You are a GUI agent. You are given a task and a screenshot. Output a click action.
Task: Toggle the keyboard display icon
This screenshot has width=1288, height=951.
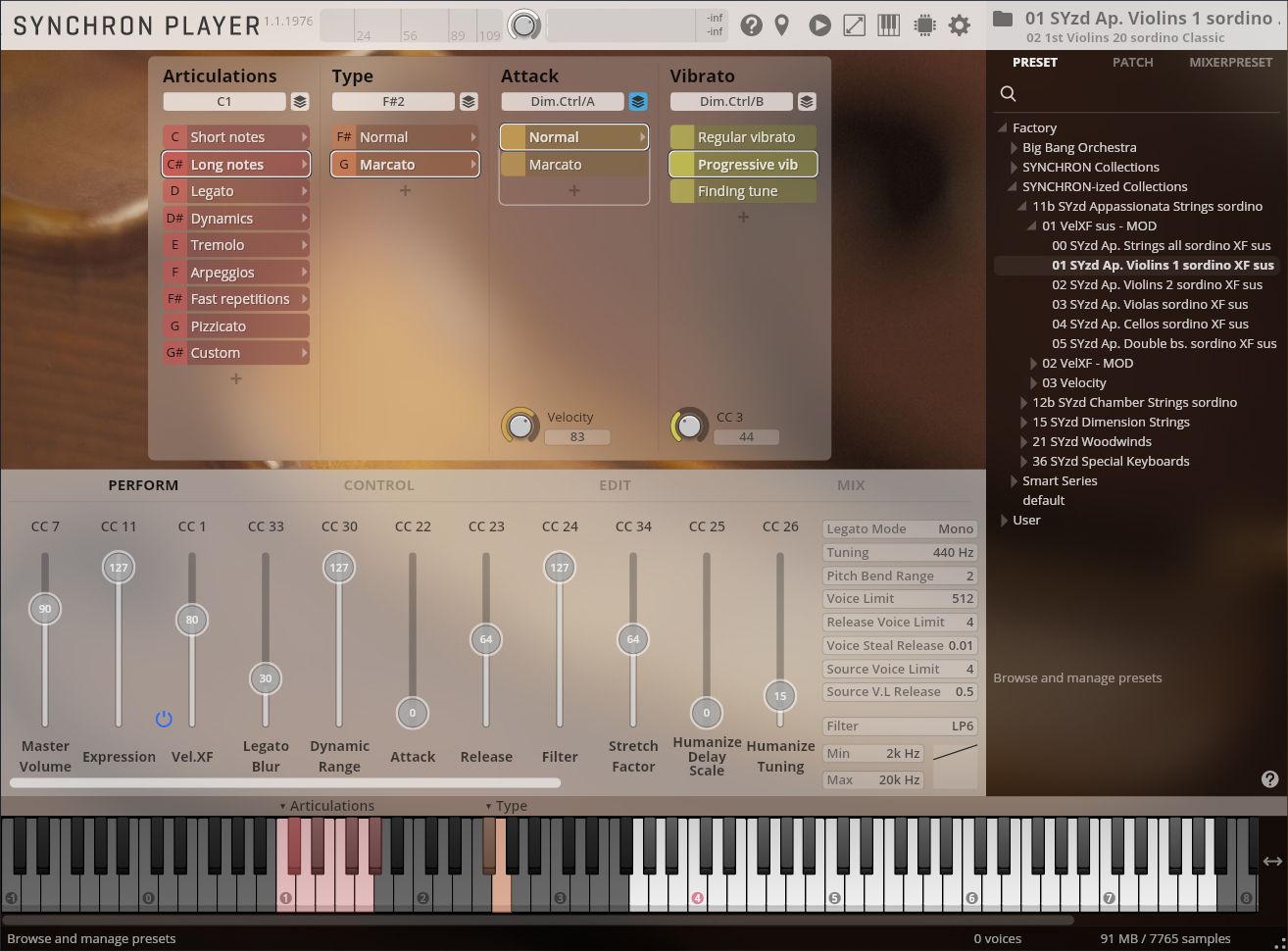click(889, 25)
